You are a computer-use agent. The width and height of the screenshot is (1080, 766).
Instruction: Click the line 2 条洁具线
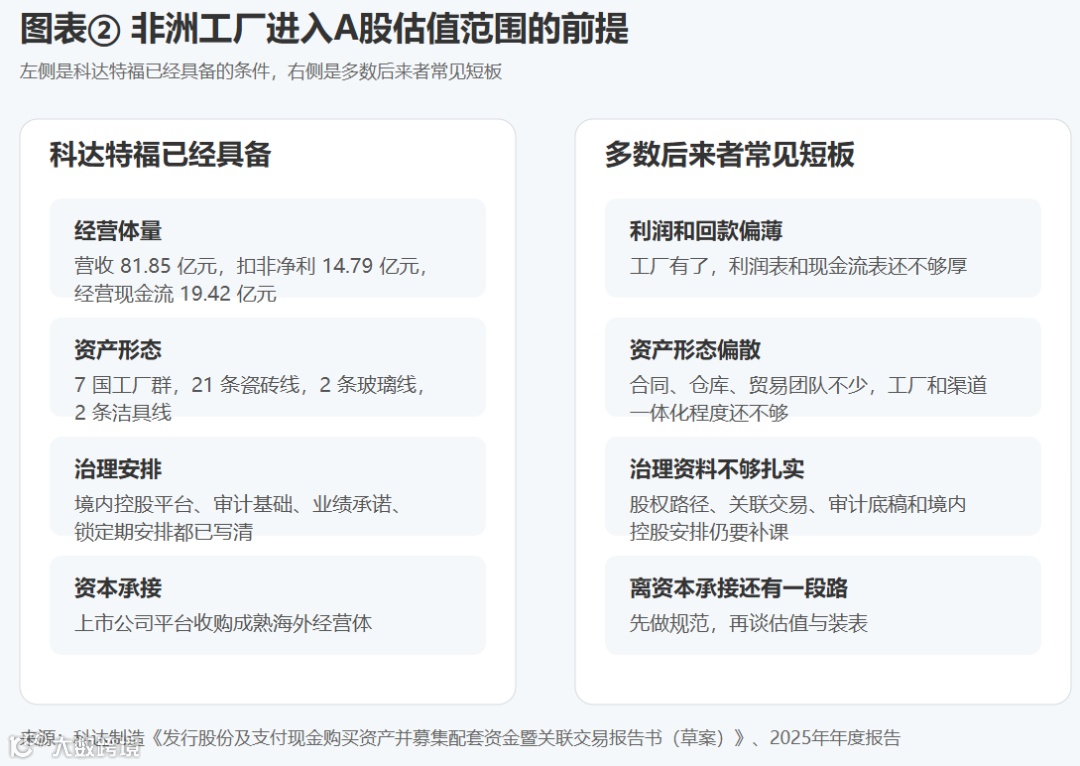coord(123,413)
